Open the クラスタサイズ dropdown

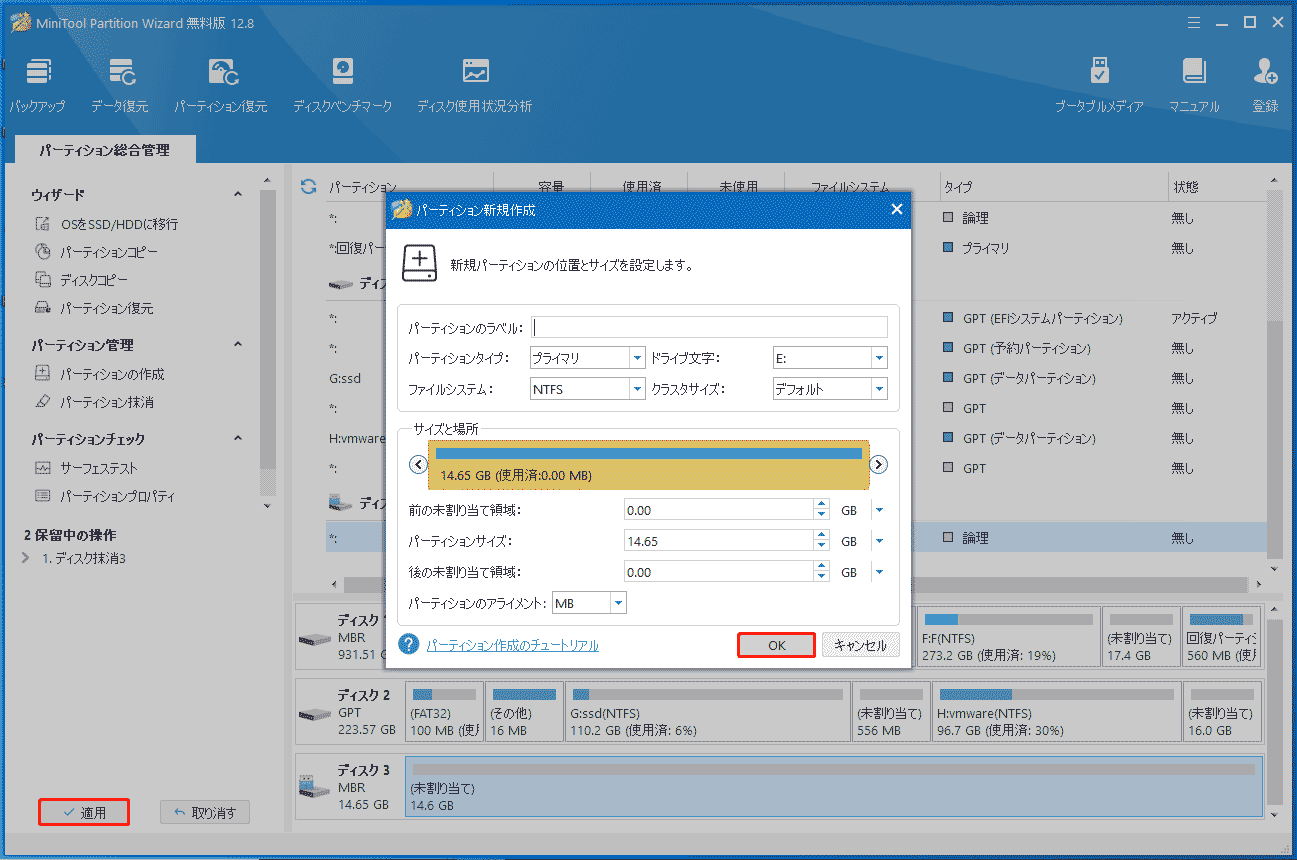[x=879, y=389]
